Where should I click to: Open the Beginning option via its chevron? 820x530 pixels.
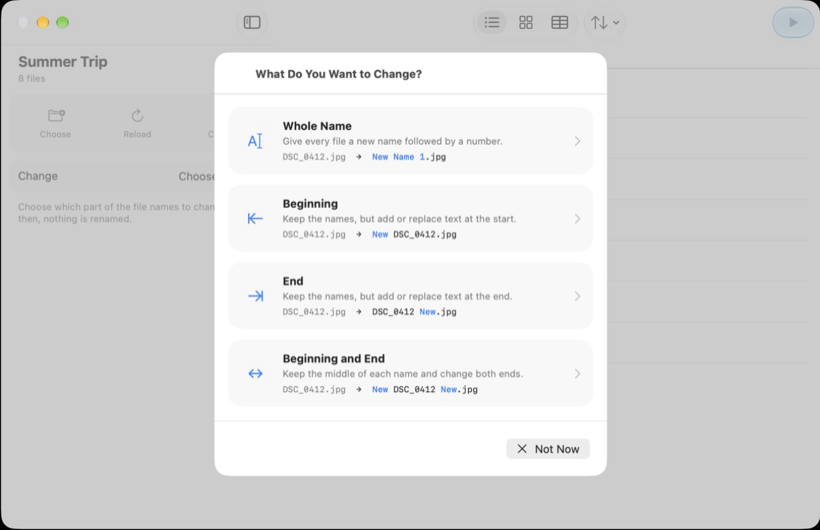(x=577, y=219)
